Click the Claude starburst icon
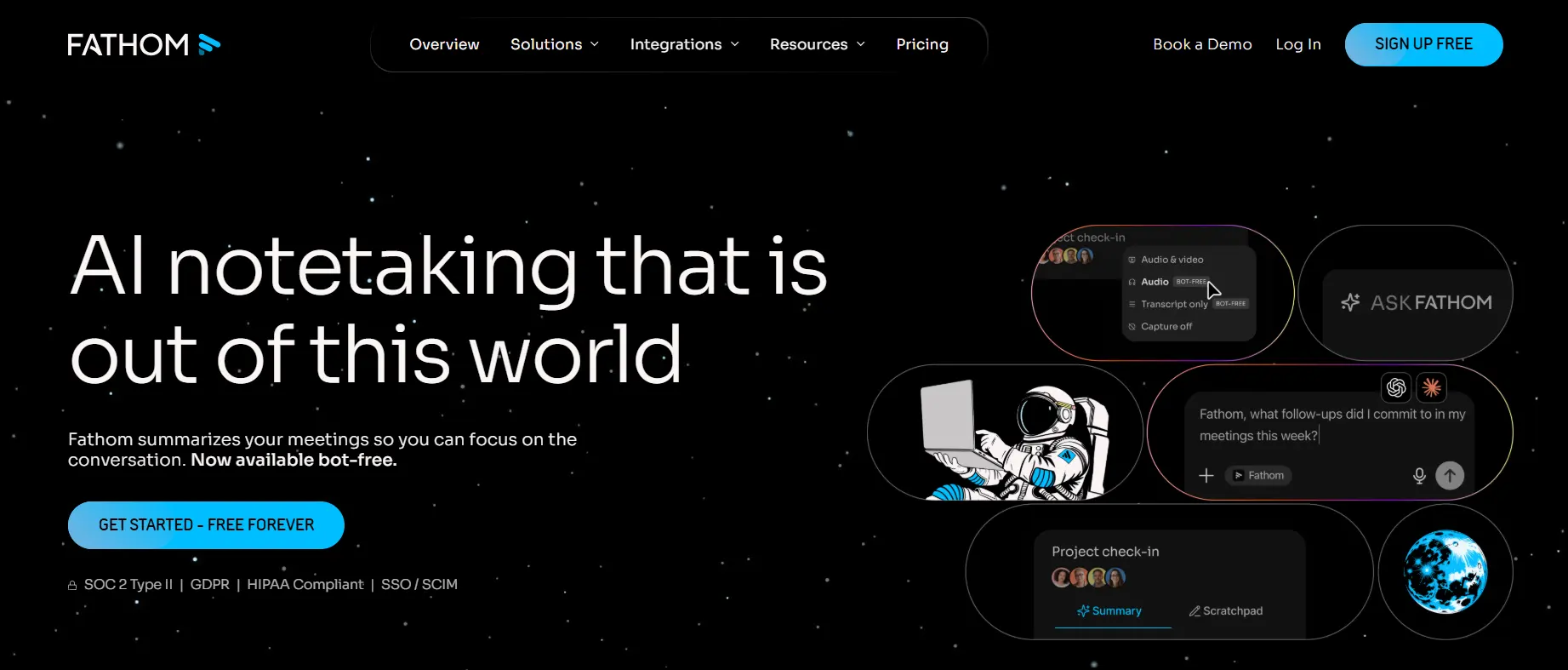This screenshot has width=1568, height=670. pyautogui.click(x=1432, y=388)
